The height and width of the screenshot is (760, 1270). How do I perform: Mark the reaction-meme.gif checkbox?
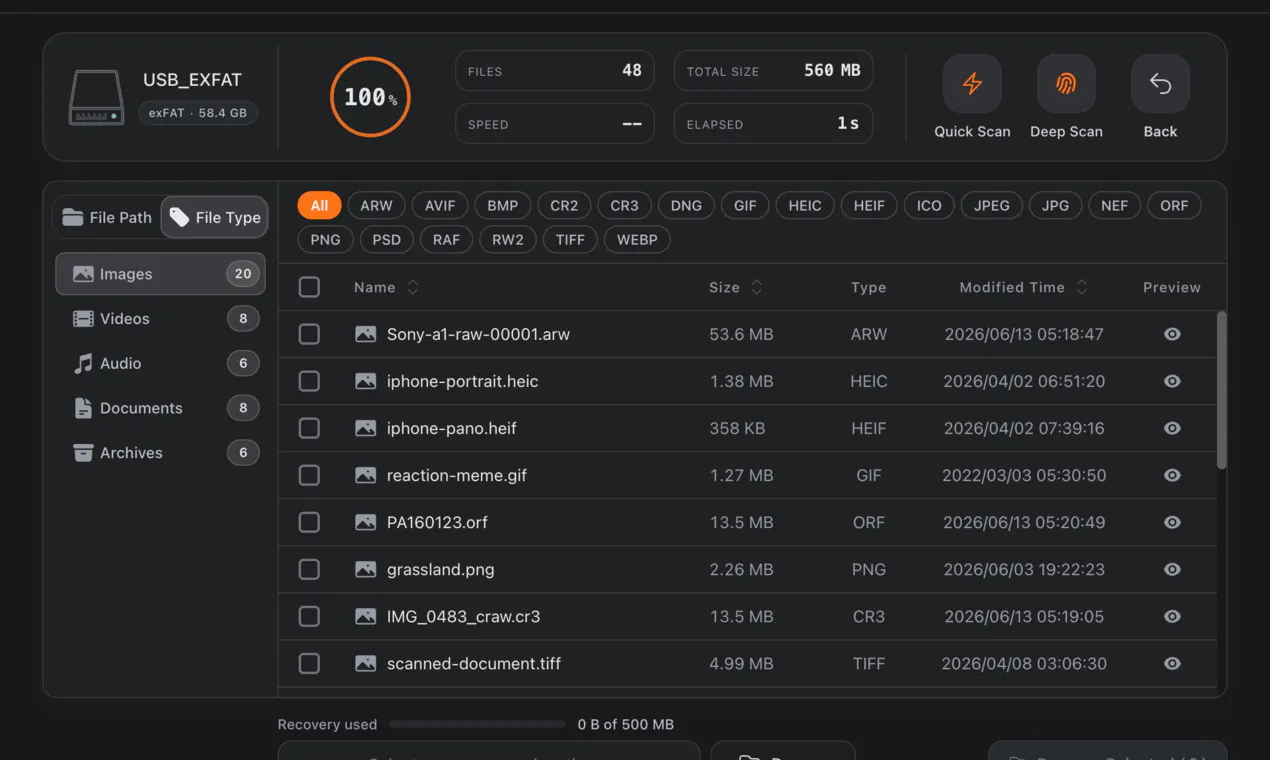pos(309,475)
